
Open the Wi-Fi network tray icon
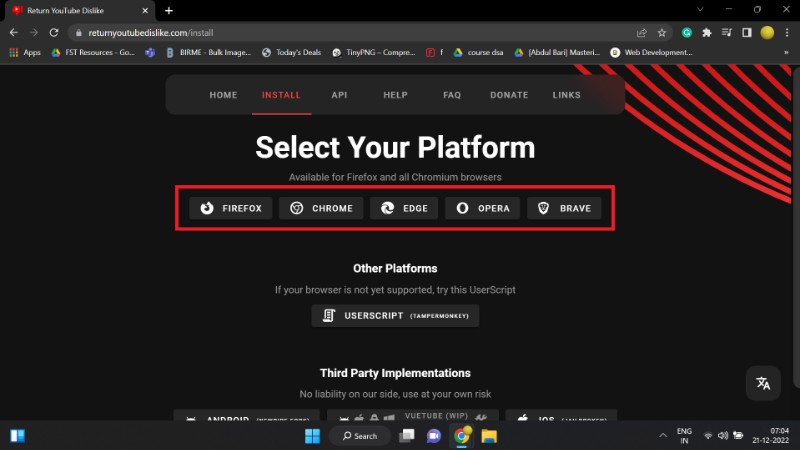[x=708, y=436]
